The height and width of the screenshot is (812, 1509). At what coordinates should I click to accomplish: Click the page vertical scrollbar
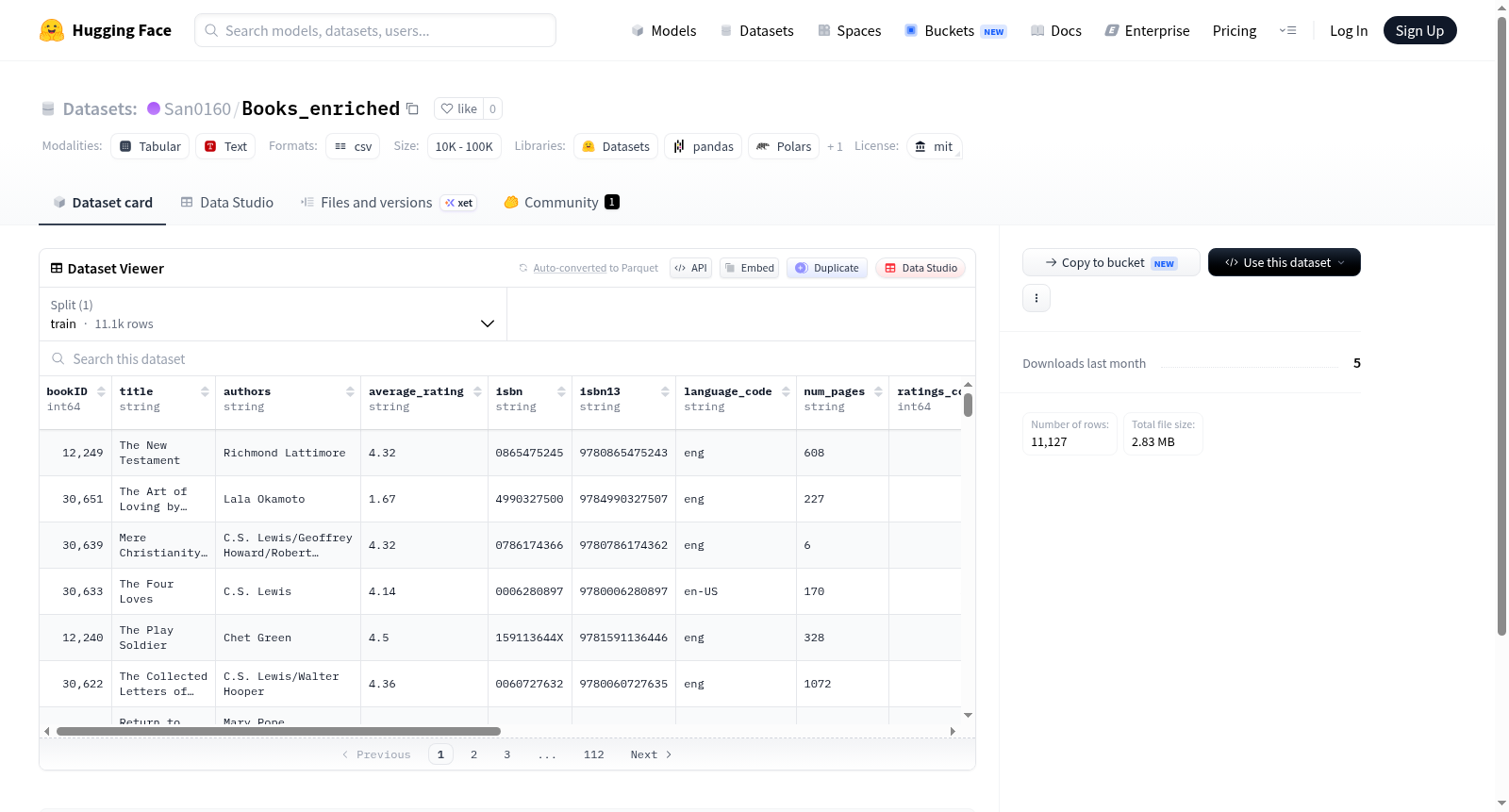click(1502, 325)
